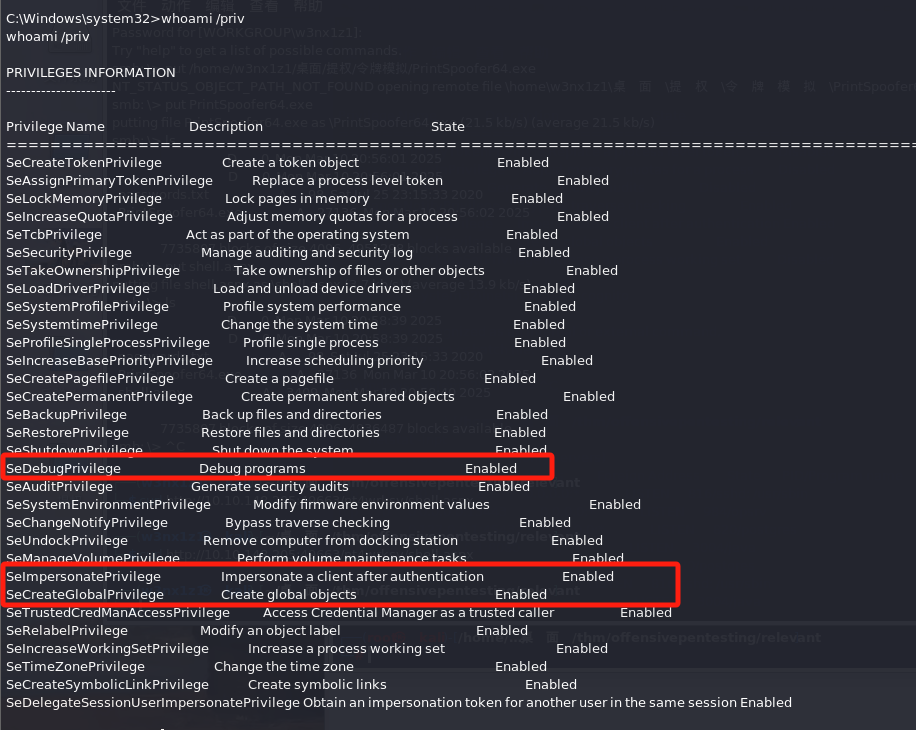Select the highlighted SeDebugPrivilege name

pos(64,469)
